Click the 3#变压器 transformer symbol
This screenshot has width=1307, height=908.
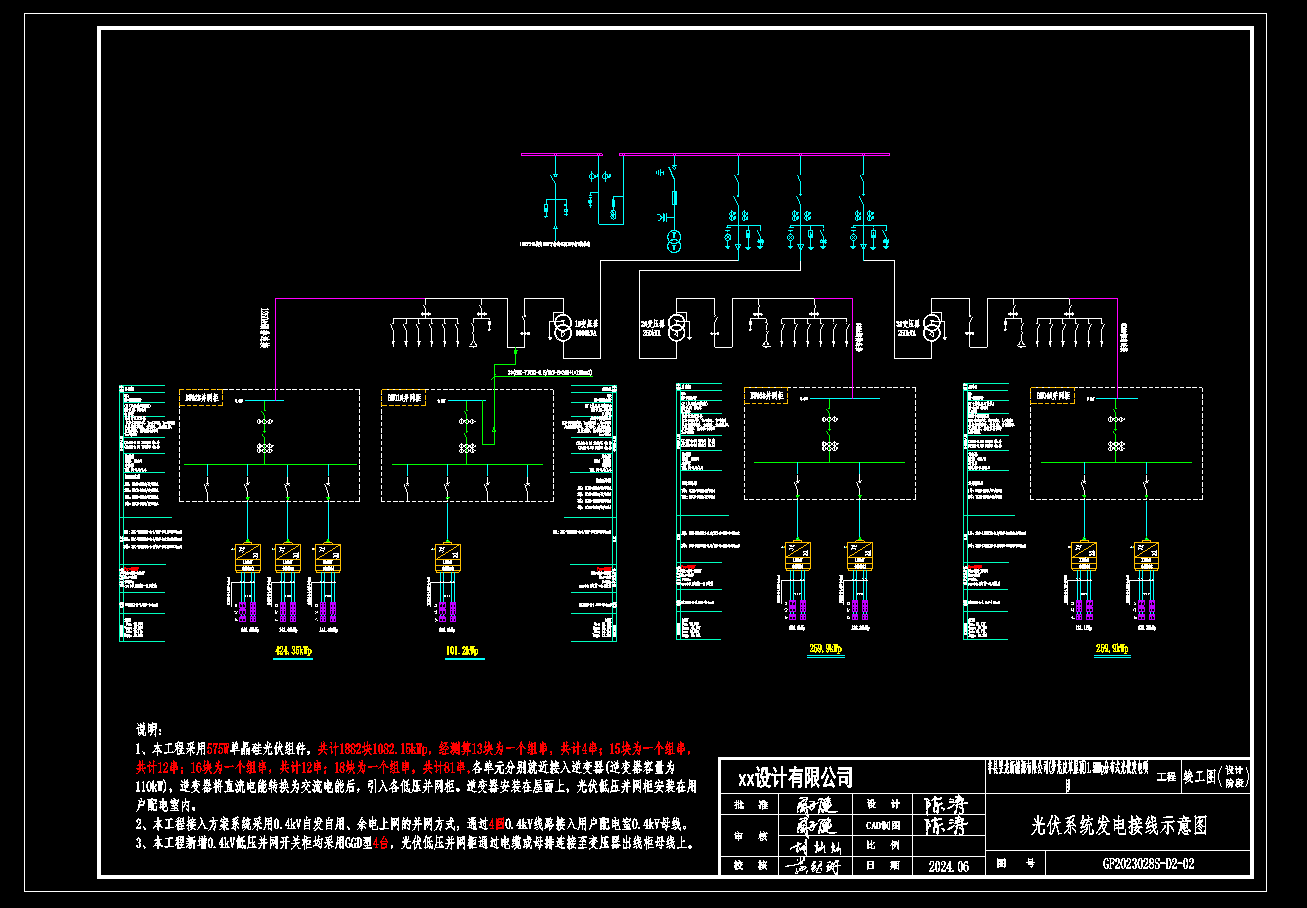tap(932, 326)
